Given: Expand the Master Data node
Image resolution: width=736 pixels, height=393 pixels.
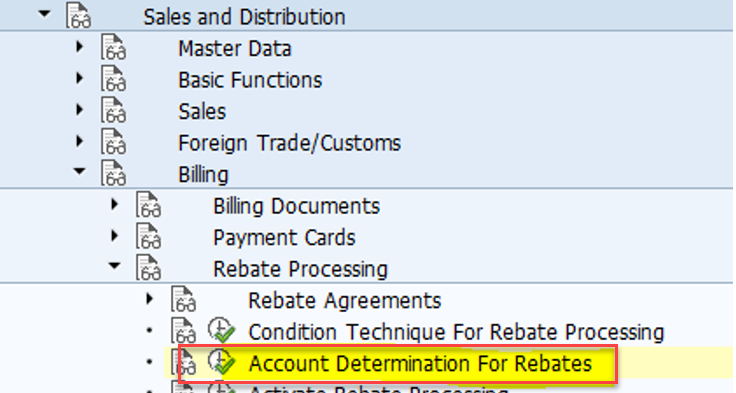Looking at the screenshot, I should (x=80, y=46).
